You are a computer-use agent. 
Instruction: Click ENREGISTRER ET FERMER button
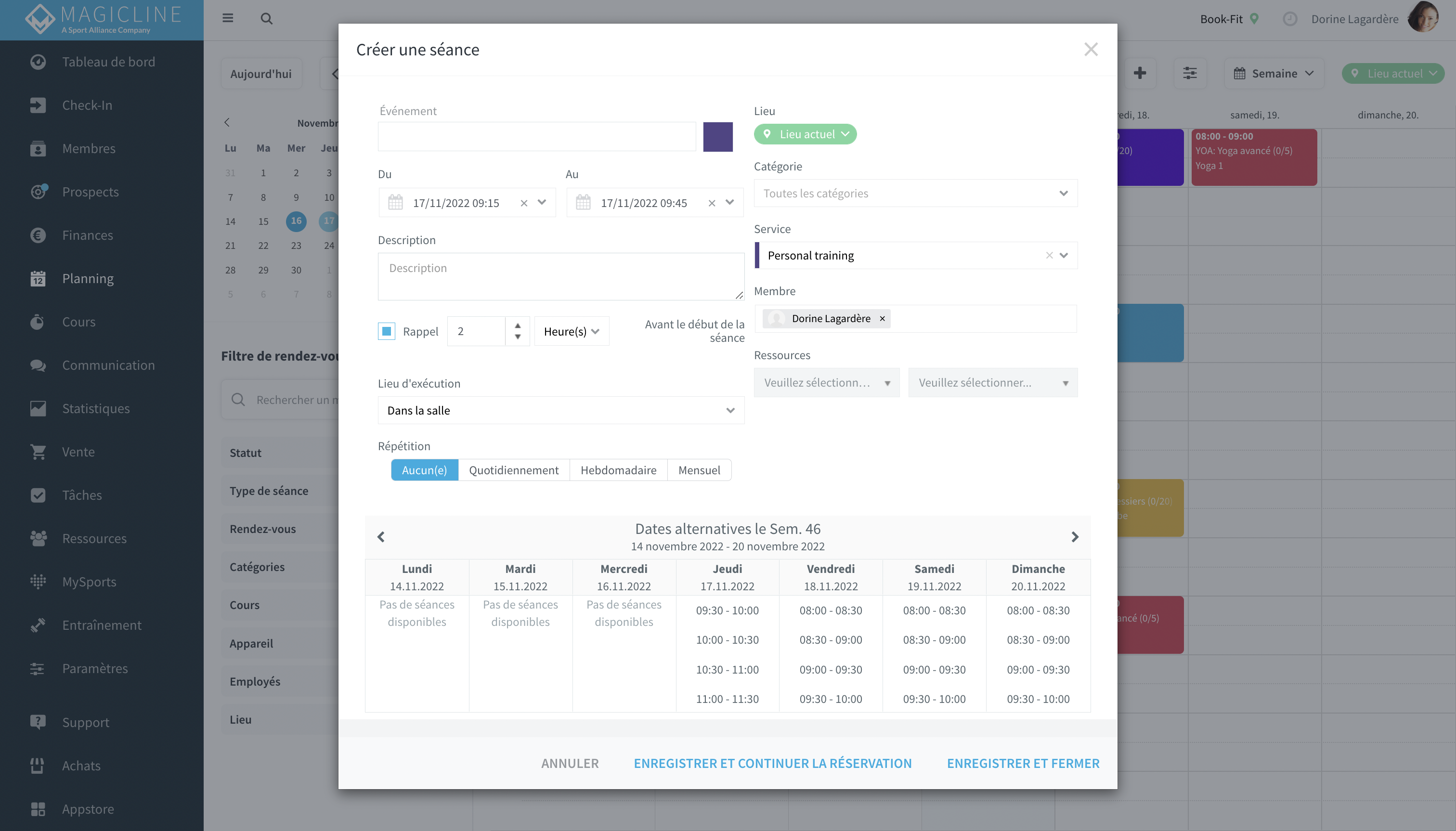pos(1023,763)
